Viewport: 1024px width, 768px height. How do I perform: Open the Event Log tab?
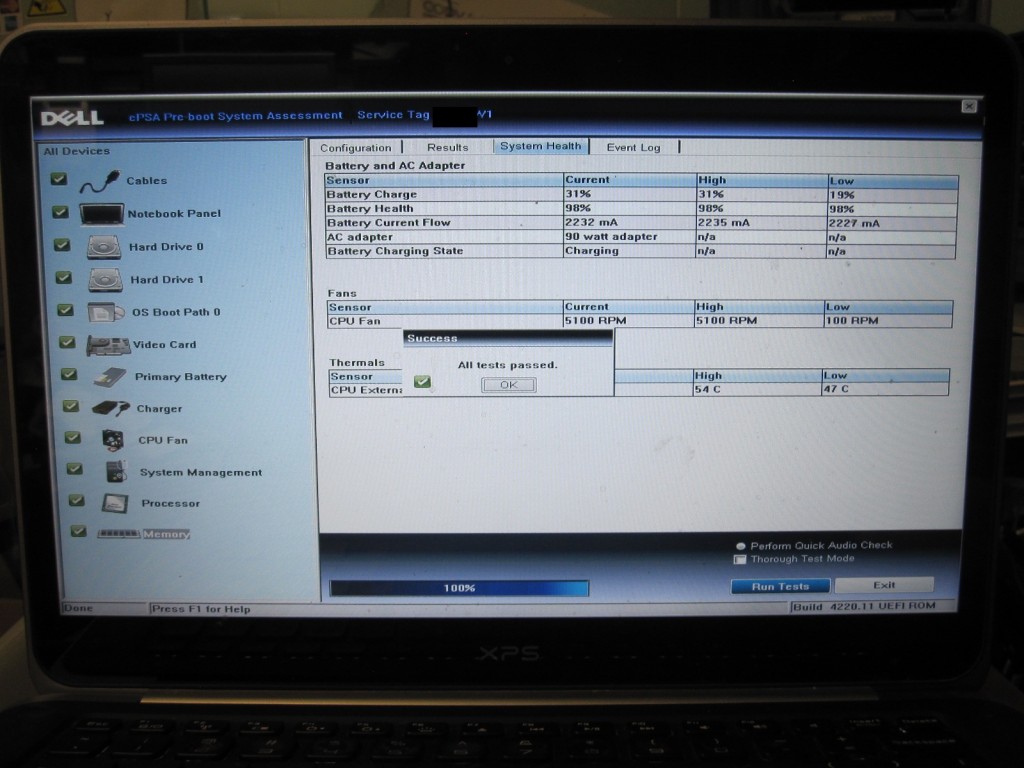coord(633,148)
